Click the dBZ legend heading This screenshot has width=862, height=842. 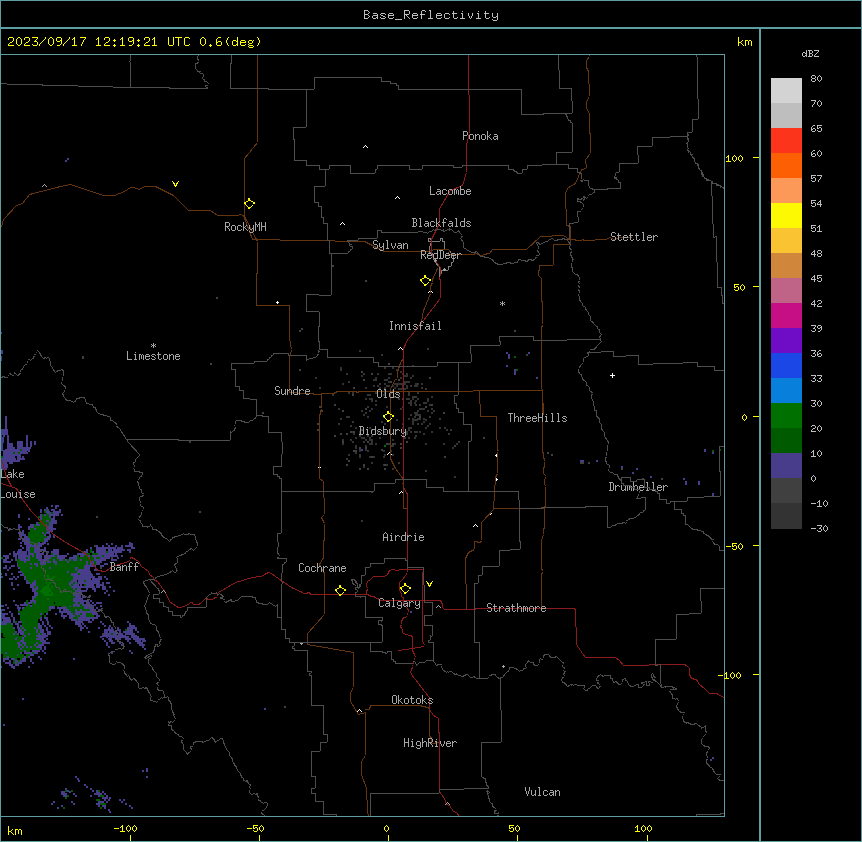810,54
